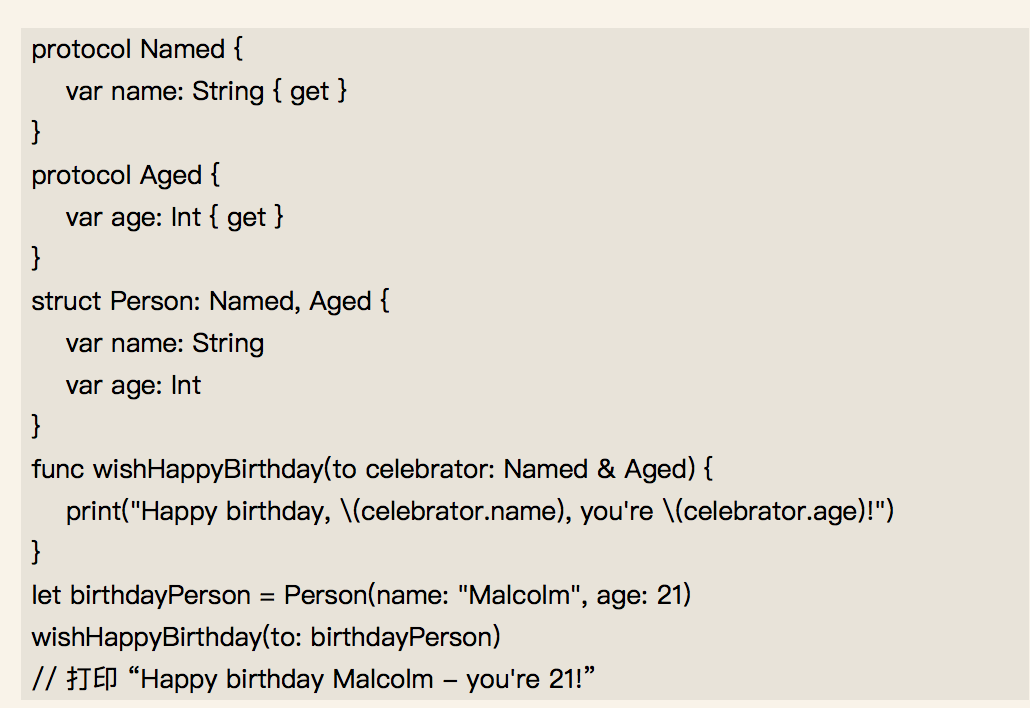Click the comment line starting with '// 打印'
Viewport: 1030px width, 708px height.
[313, 678]
